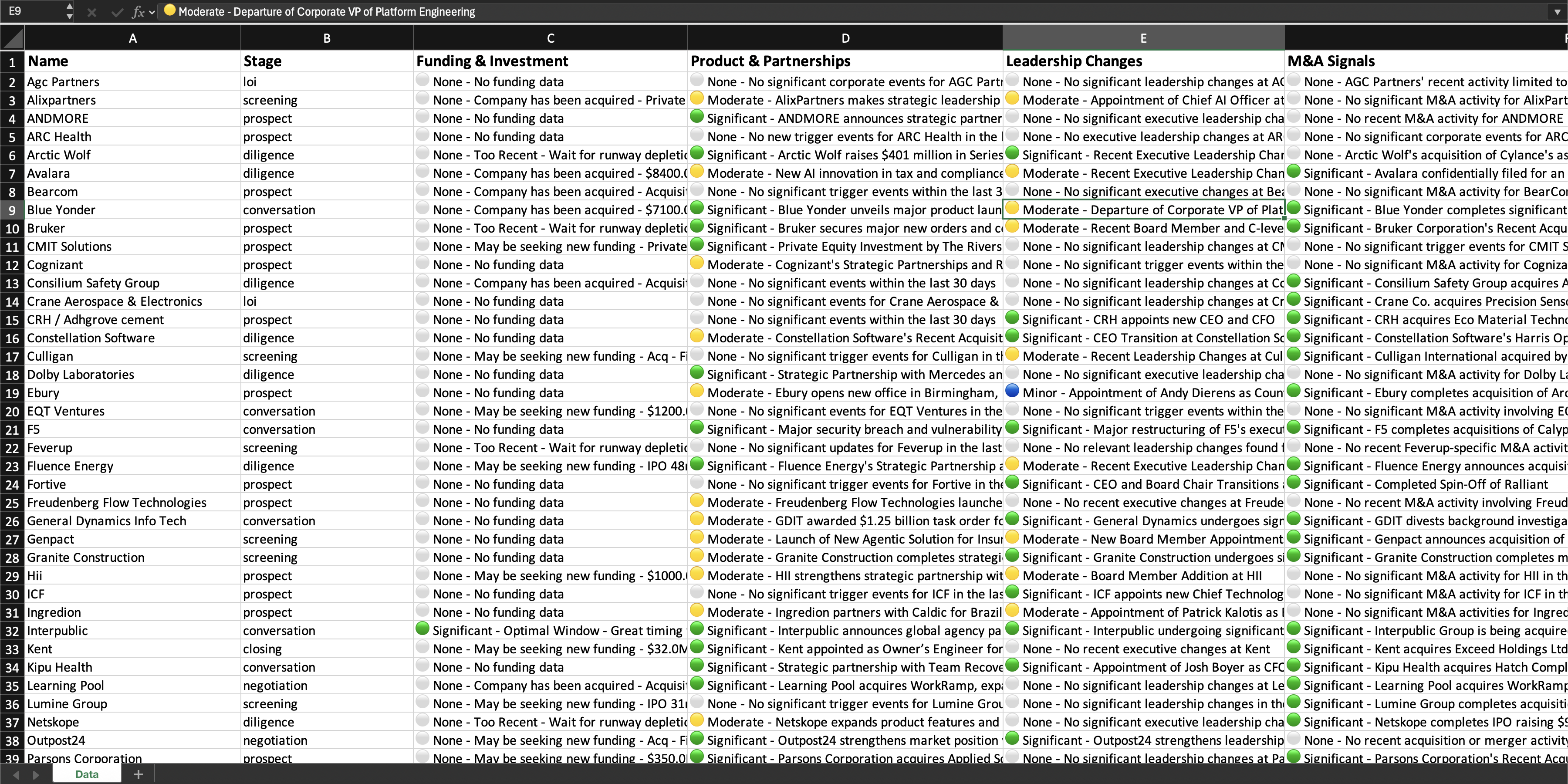
Task: Cancel the cell entry with the X icon
Action: coord(92,11)
